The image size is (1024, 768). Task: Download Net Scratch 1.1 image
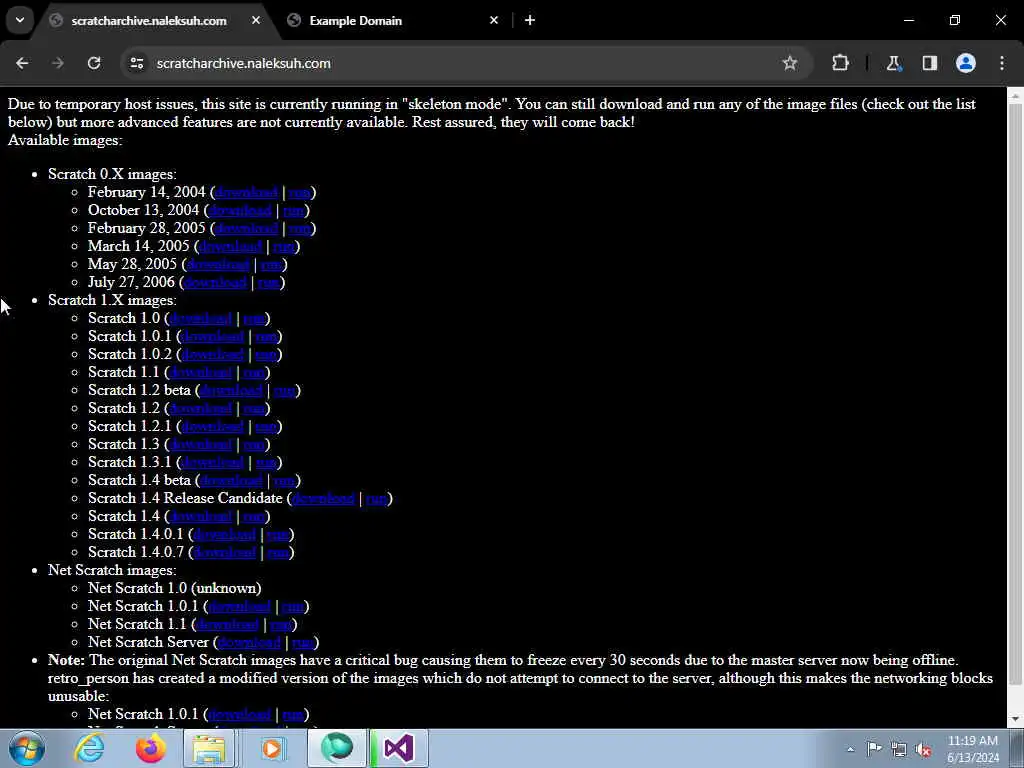pos(227,624)
